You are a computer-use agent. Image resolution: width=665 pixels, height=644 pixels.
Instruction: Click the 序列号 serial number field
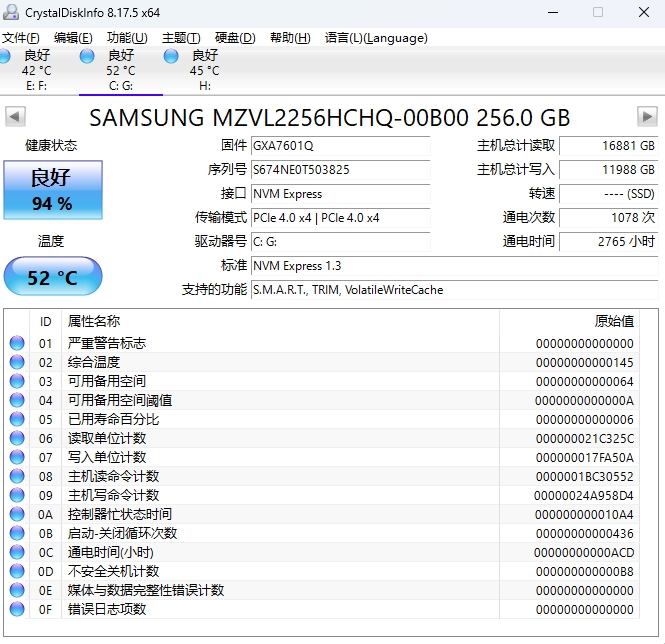click(340, 170)
